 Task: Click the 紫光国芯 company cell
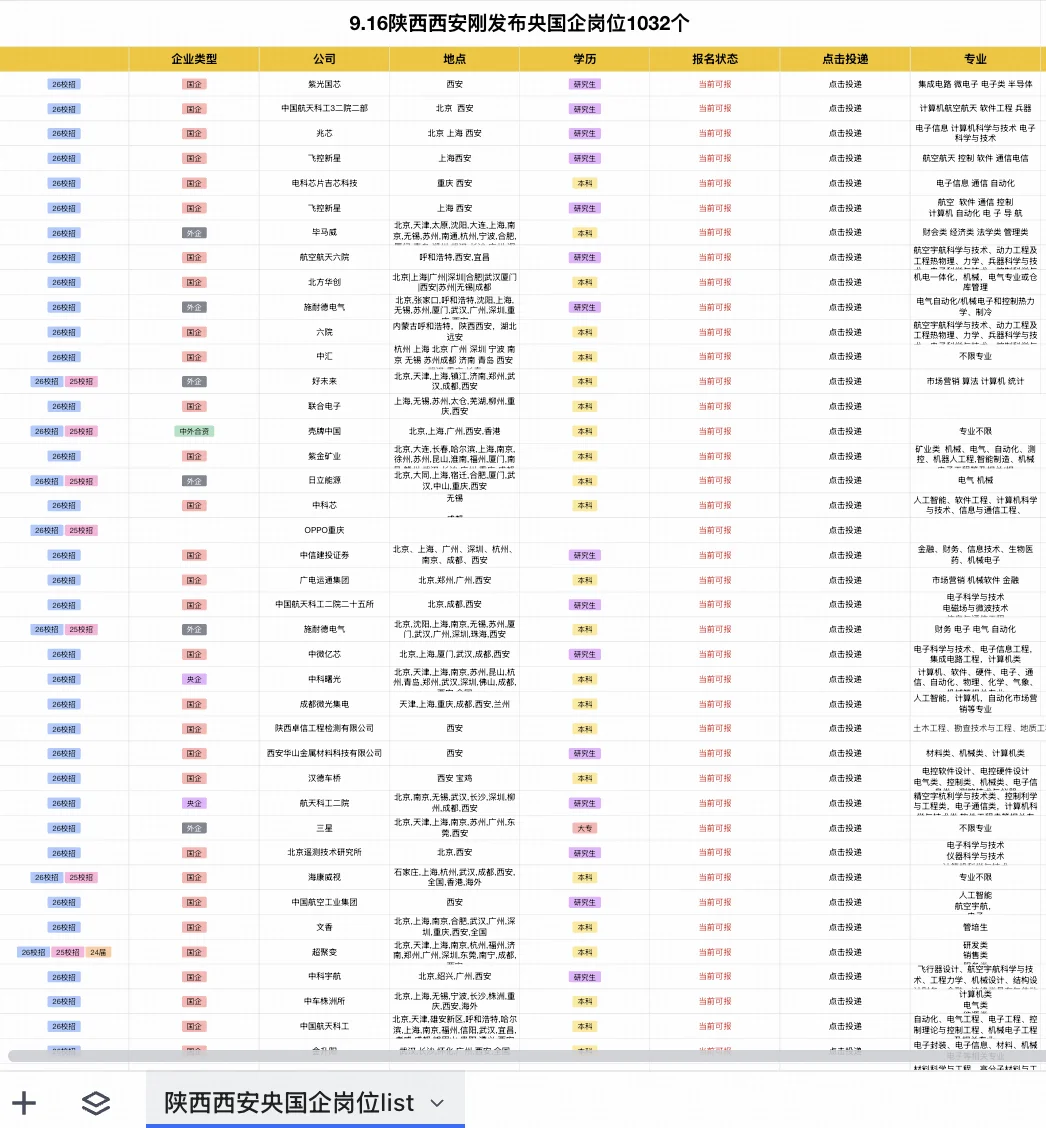tap(324, 84)
